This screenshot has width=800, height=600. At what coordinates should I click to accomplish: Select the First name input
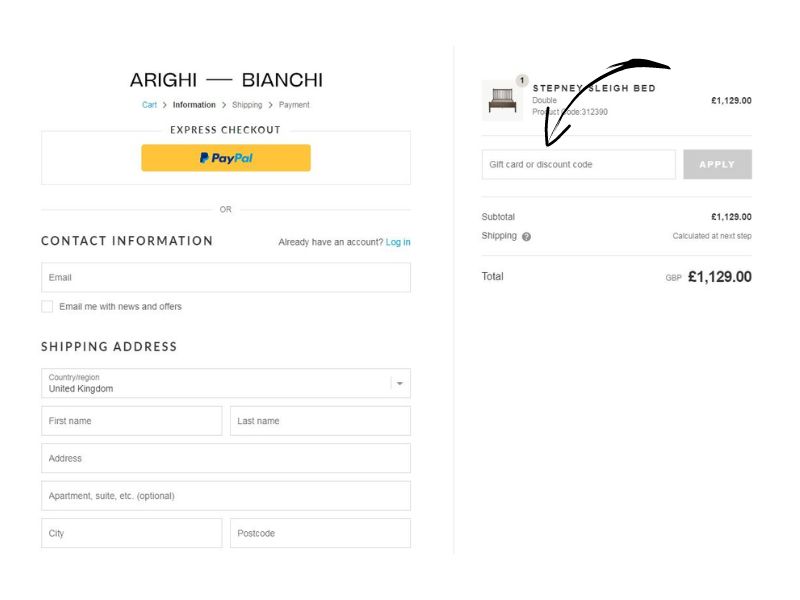tap(131, 421)
